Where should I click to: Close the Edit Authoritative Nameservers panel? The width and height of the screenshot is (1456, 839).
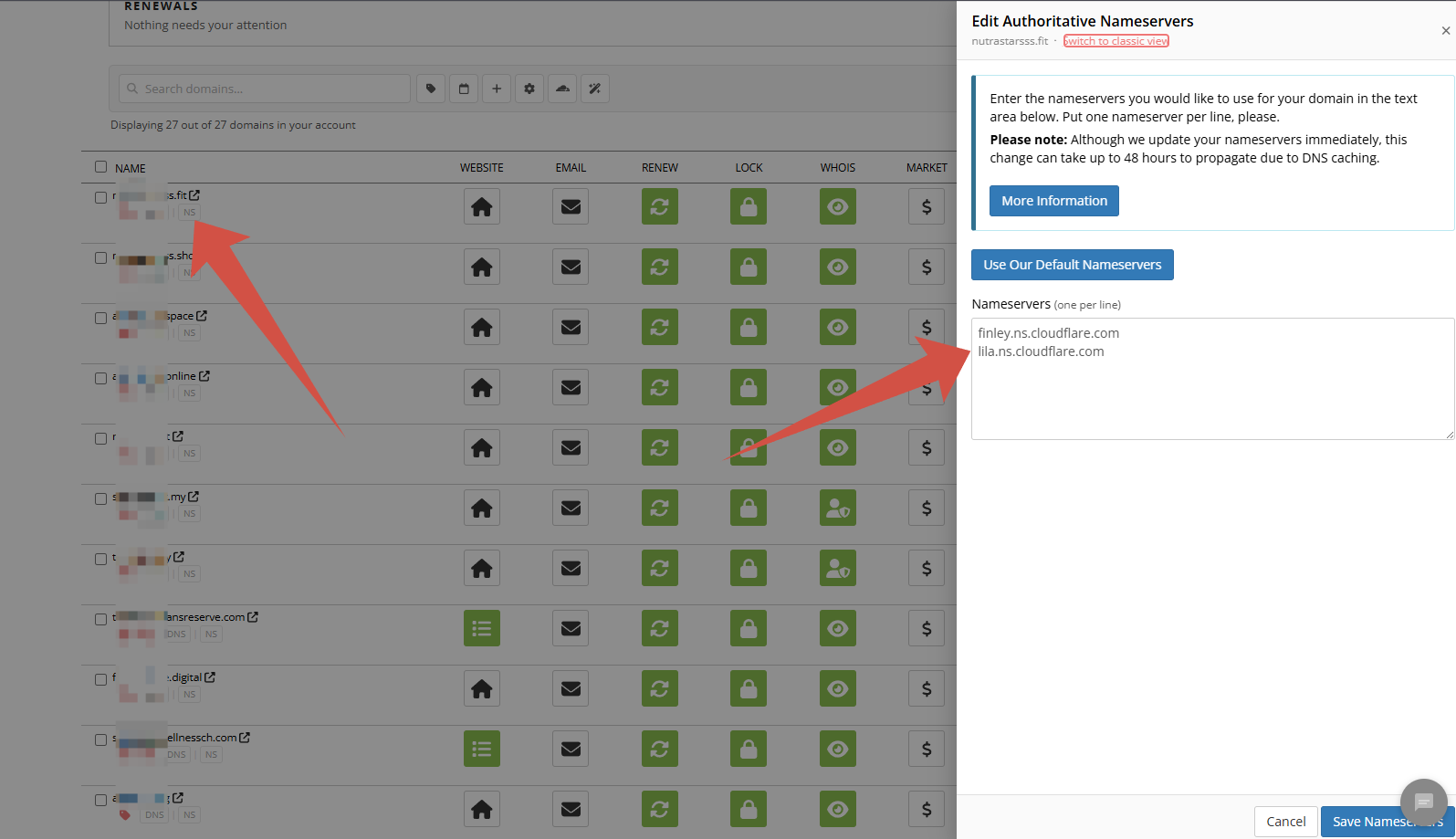[x=1446, y=31]
